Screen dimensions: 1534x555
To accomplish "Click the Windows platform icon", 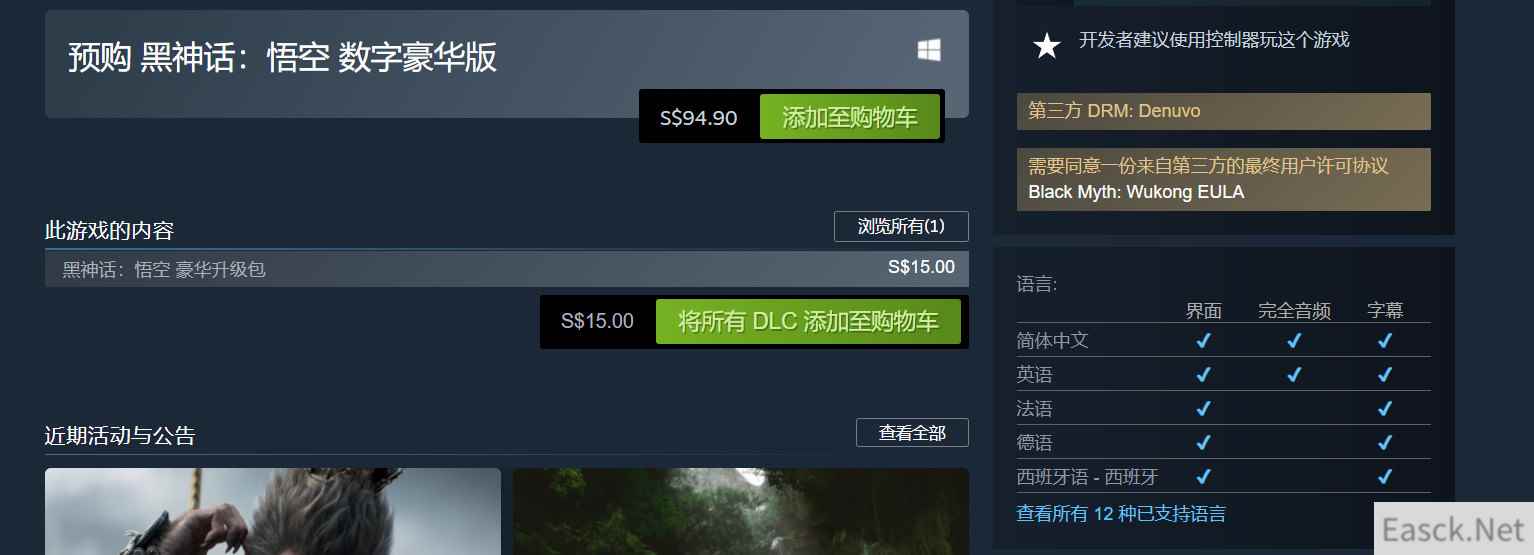I will (x=929, y=50).
